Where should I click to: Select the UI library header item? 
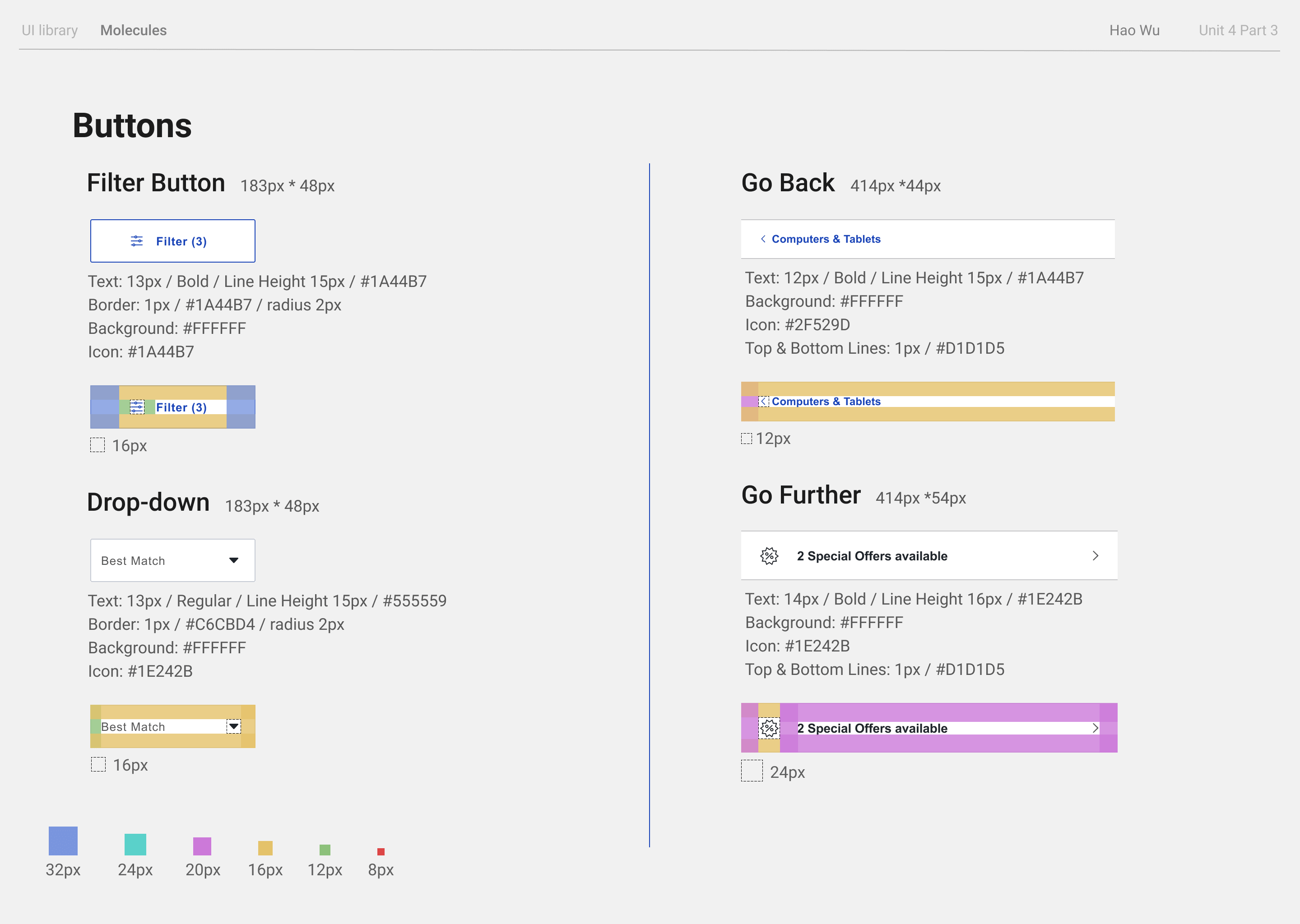click(50, 30)
